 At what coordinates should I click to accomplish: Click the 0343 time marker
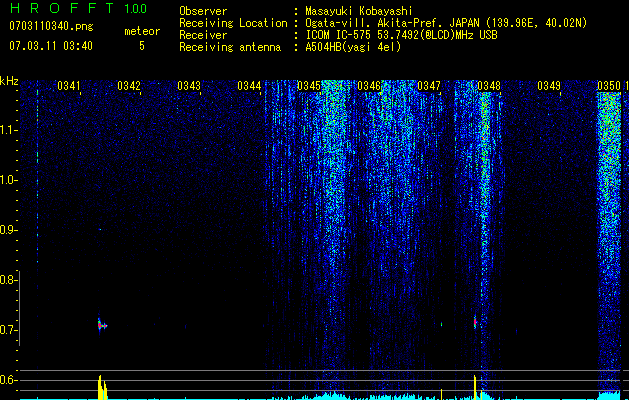click(189, 86)
